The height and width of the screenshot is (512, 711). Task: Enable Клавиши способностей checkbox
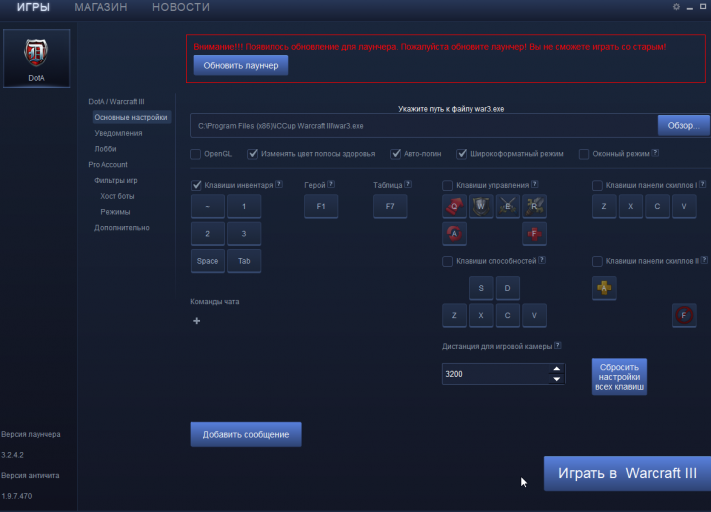pyautogui.click(x=448, y=261)
